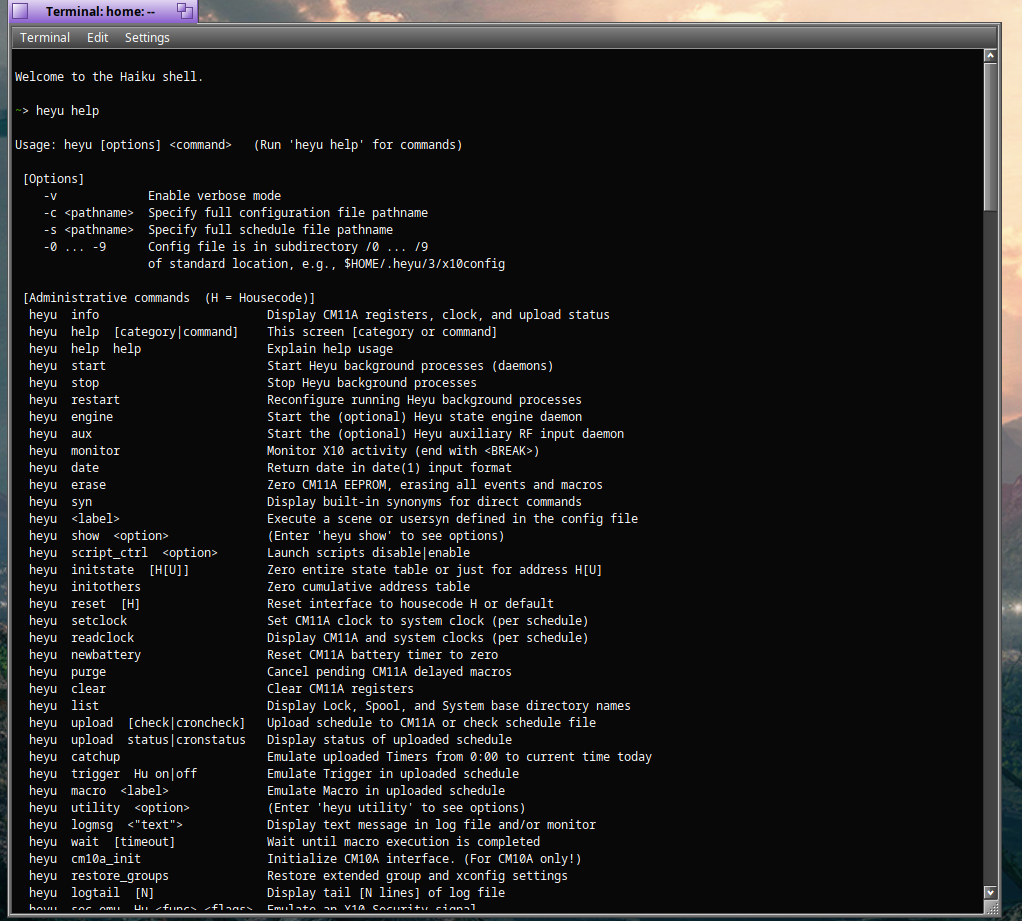Click the vertical scrollbar thumb
This screenshot has width=1022, height=921.
[990, 137]
